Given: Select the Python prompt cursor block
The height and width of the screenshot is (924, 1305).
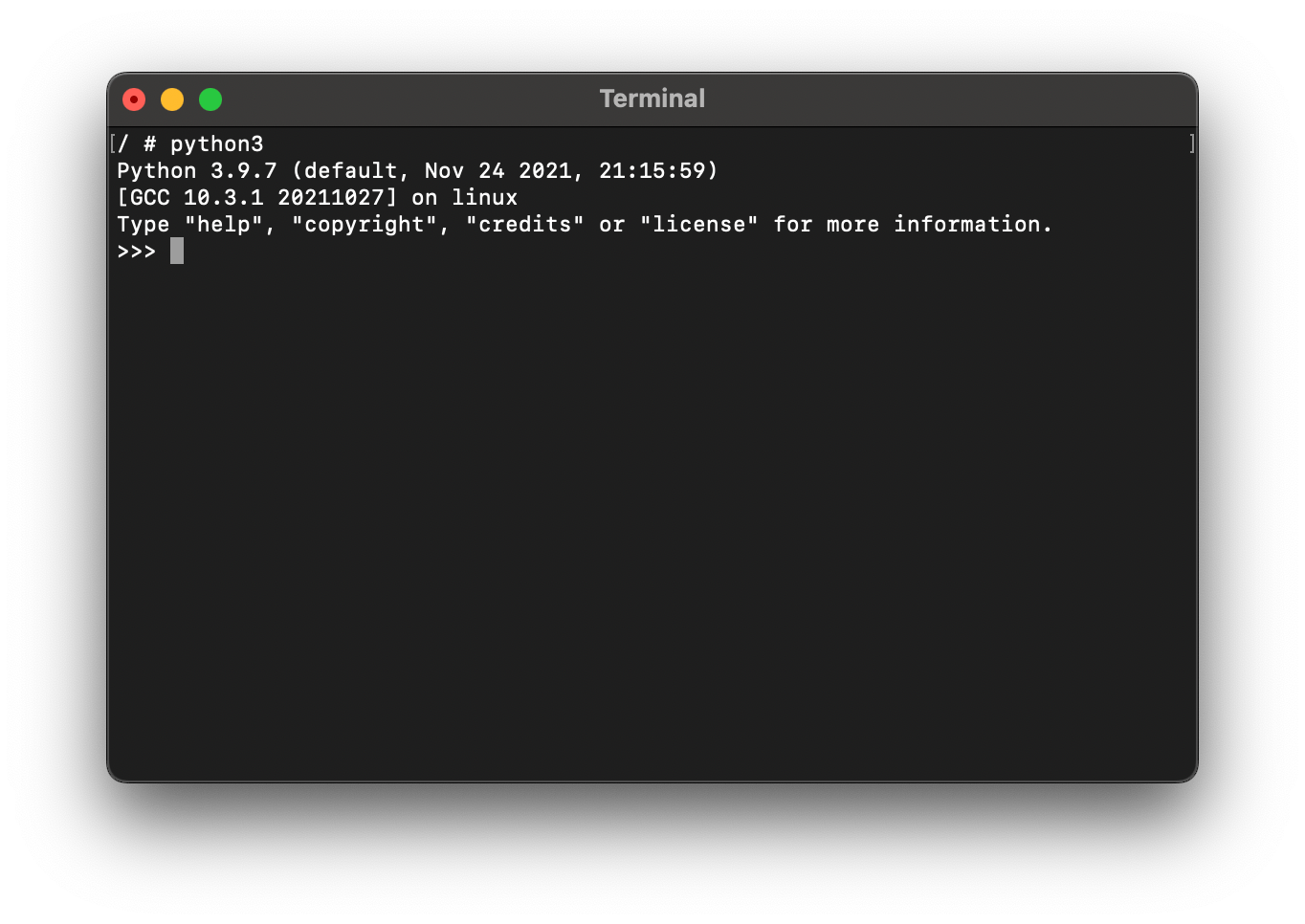Looking at the screenshot, I should click(177, 251).
